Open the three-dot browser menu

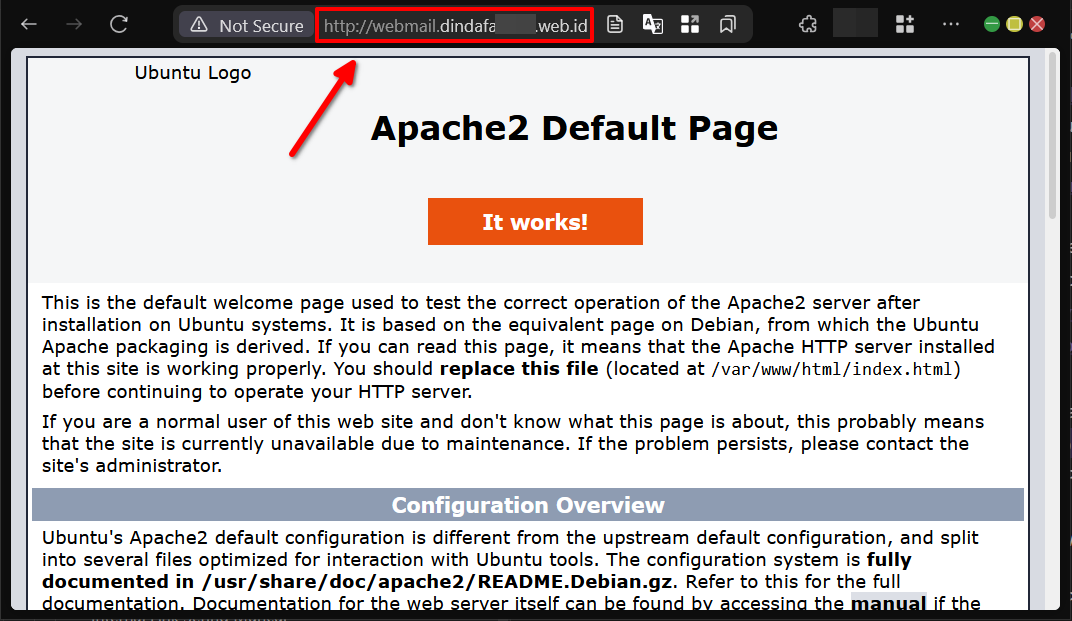pos(950,25)
